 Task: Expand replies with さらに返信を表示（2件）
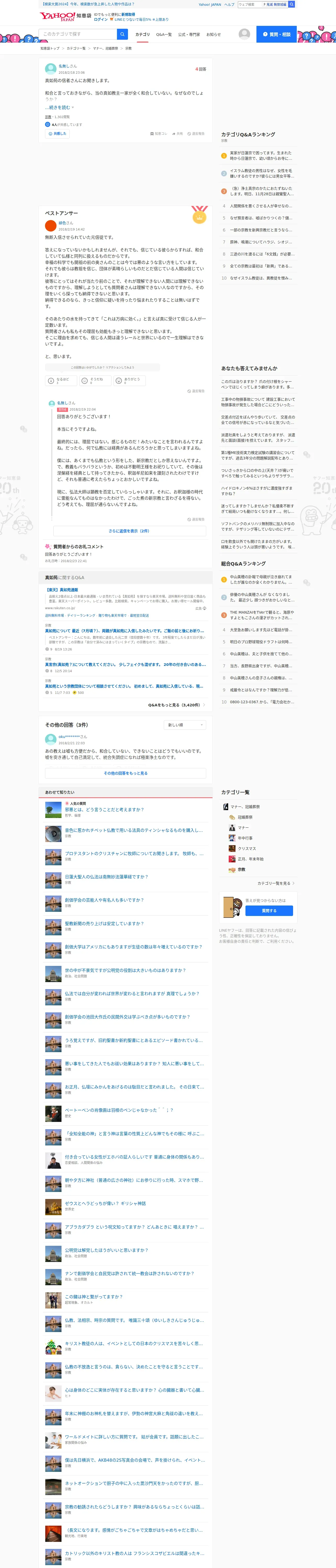click(x=129, y=531)
